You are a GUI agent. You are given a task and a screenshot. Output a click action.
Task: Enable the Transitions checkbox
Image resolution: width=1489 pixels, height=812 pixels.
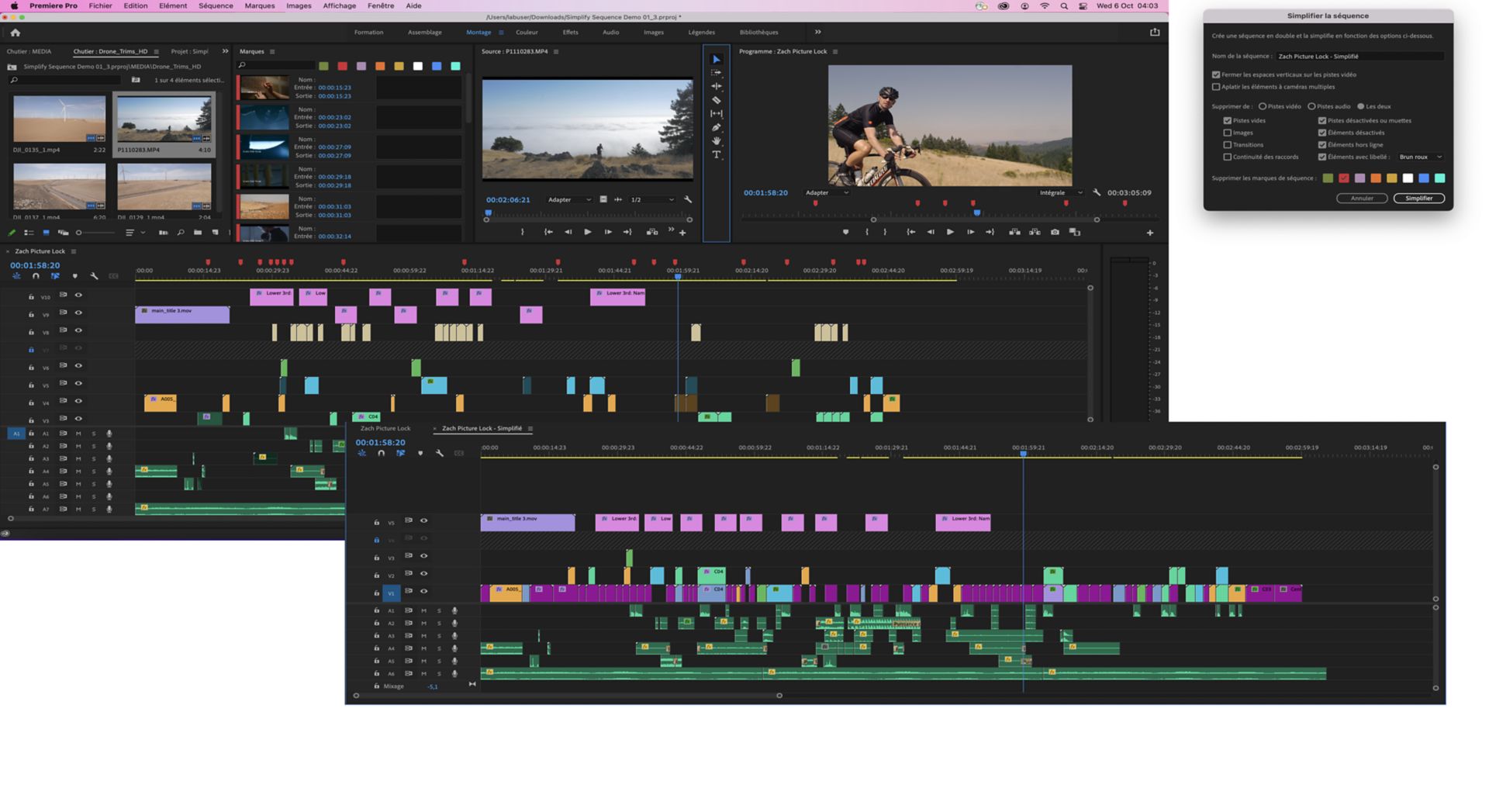point(1227,145)
